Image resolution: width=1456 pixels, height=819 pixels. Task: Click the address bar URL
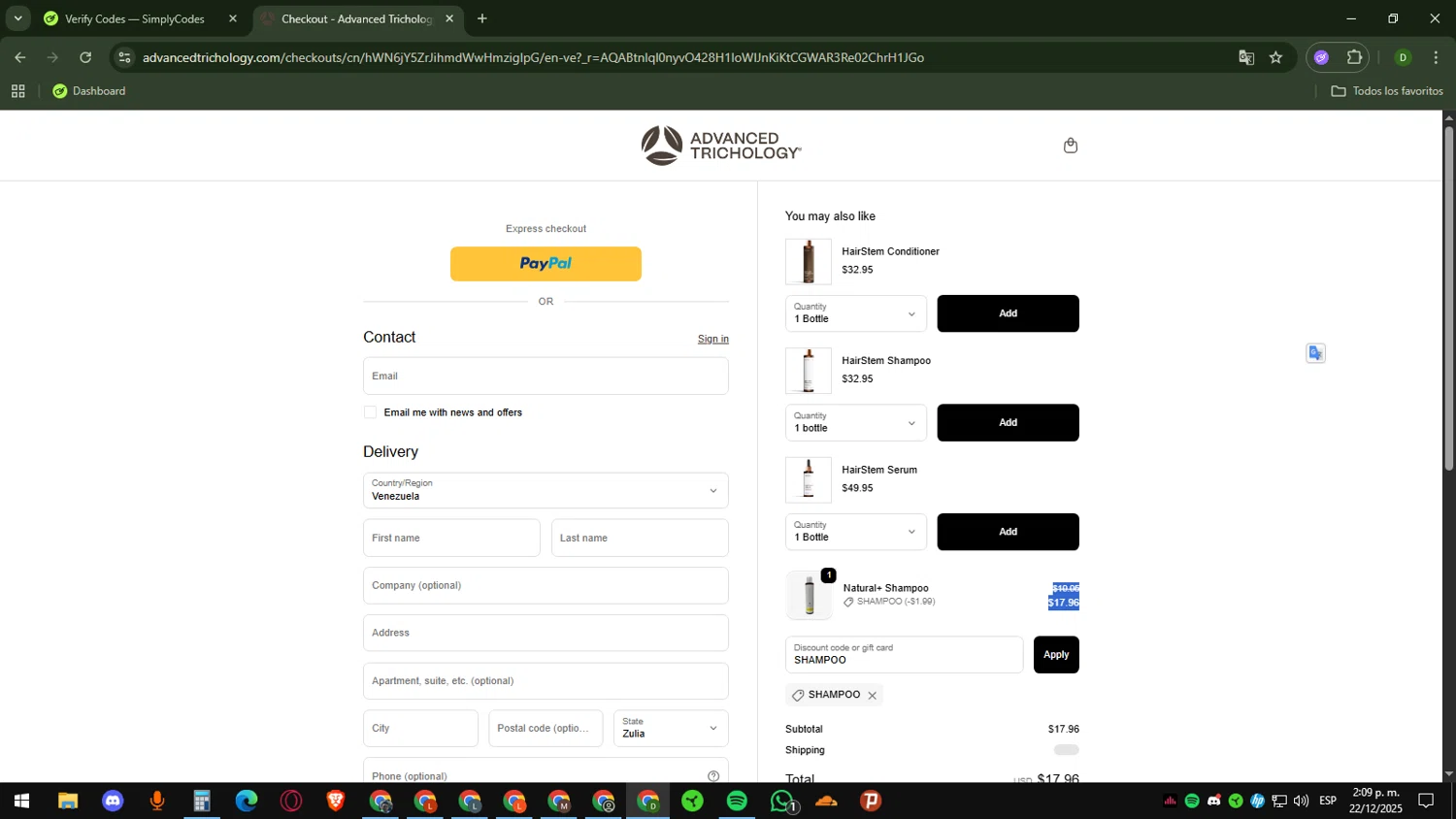pos(533,57)
